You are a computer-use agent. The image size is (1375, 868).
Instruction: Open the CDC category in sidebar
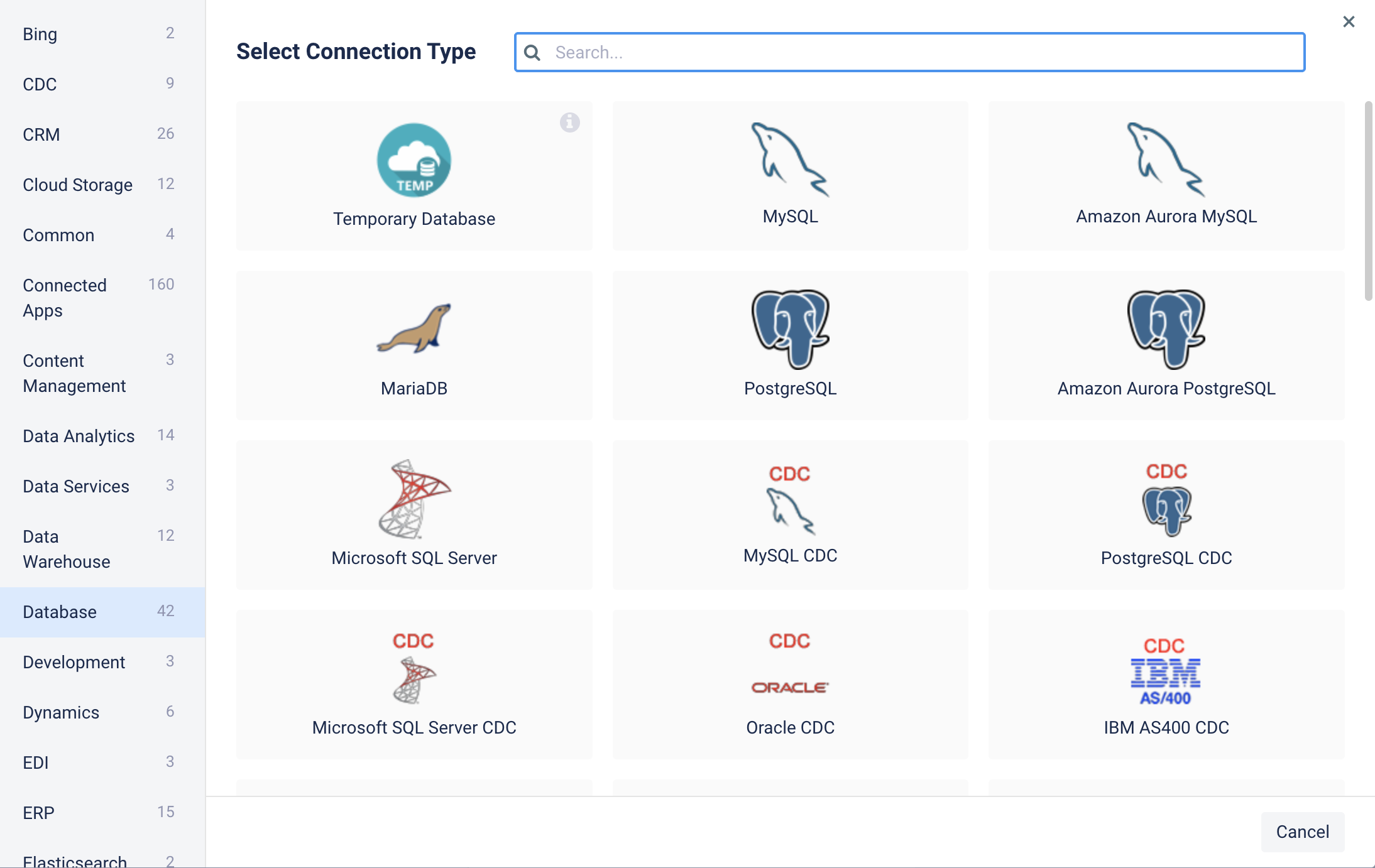pos(102,84)
